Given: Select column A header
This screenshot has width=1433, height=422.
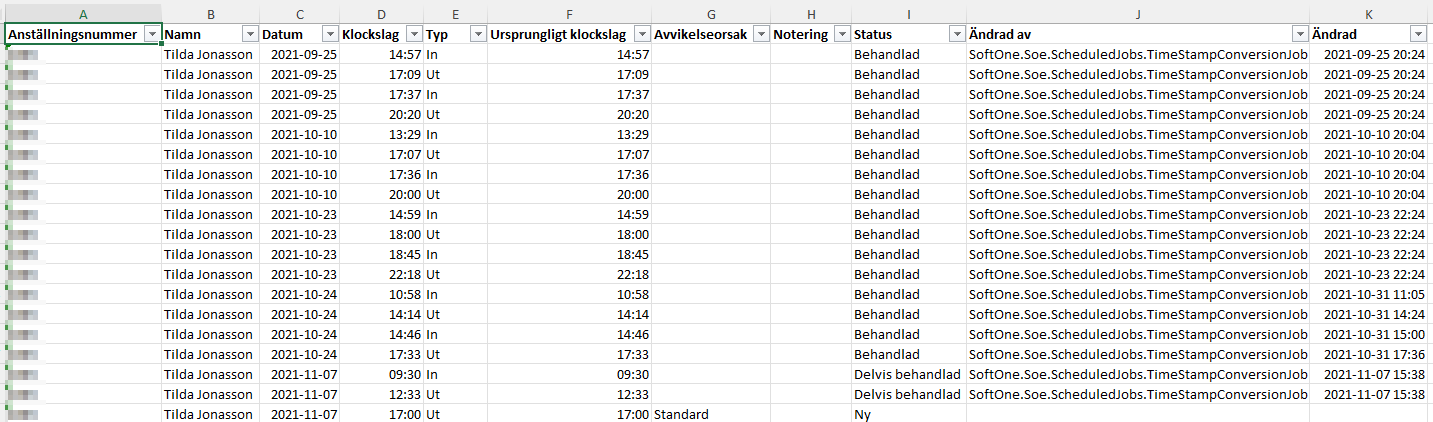Looking at the screenshot, I should tap(83, 12).
